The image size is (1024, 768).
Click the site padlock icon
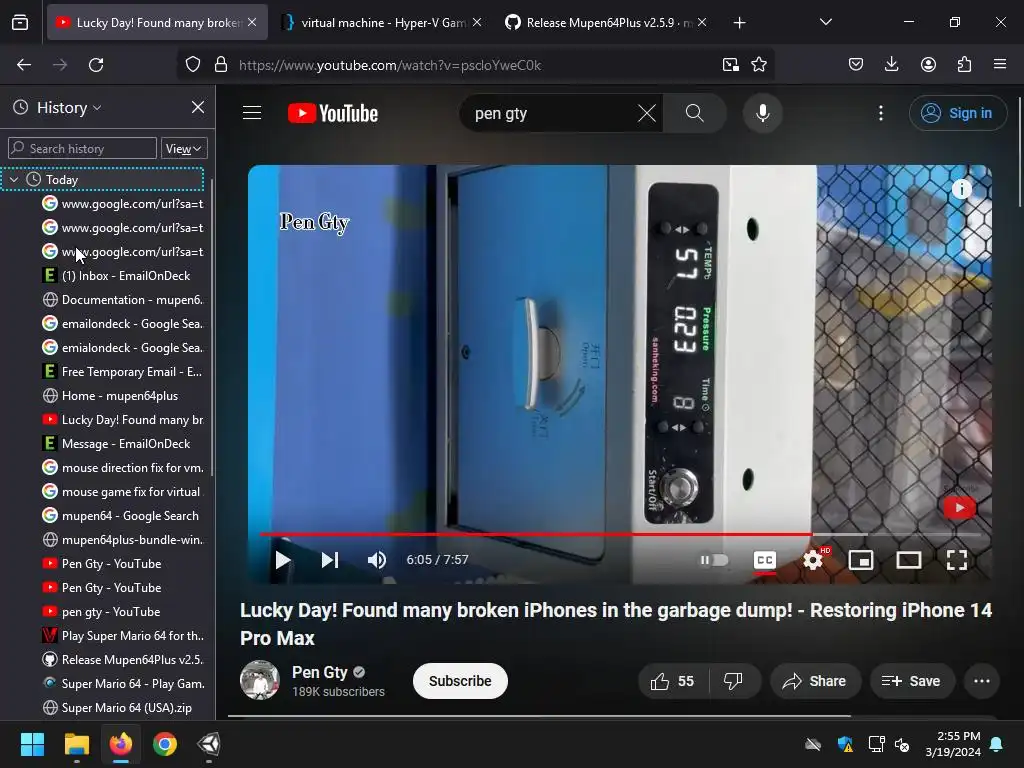(x=221, y=65)
